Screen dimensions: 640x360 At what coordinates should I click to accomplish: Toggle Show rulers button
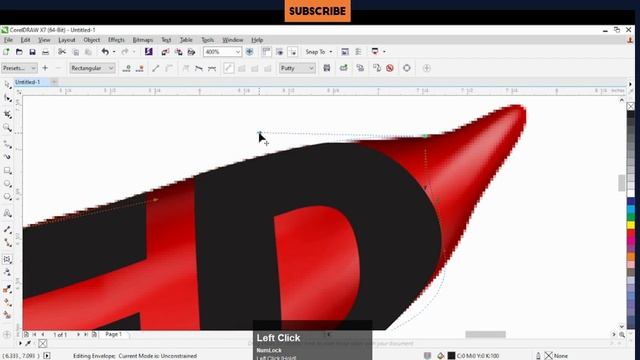tap(266, 52)
